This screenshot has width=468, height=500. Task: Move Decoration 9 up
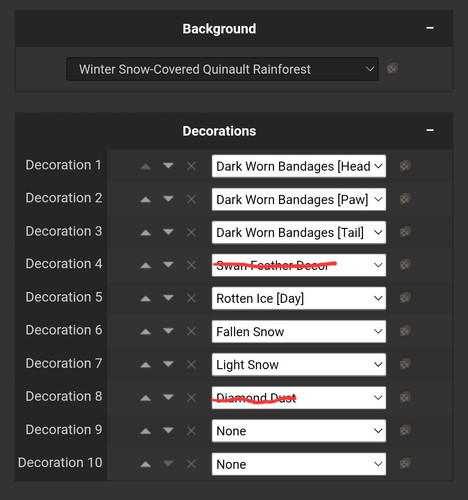coord(146,431)
